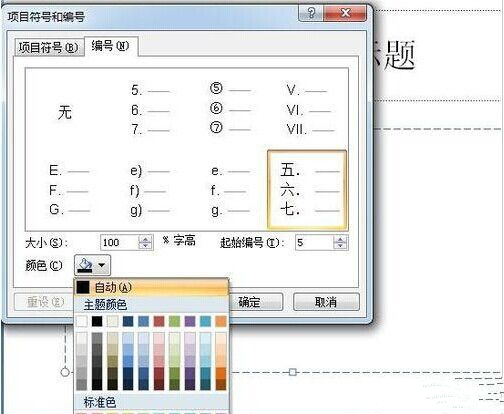504x414 pixels.
Task: Close the 项目符号和编号 dialog
Action: (345, 13)
